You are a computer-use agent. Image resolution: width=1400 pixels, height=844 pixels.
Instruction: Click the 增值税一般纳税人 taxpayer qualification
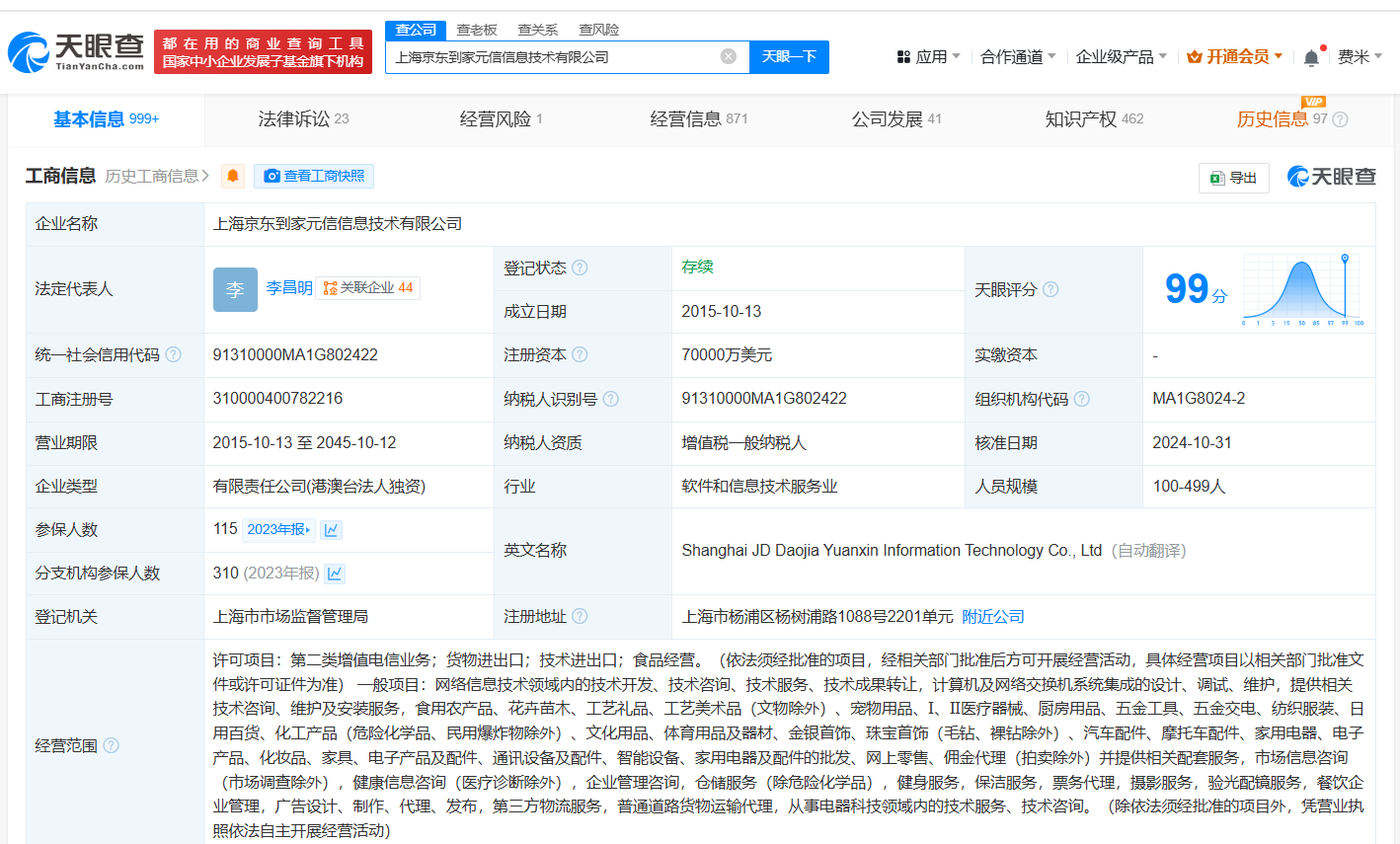pos(743,442)
